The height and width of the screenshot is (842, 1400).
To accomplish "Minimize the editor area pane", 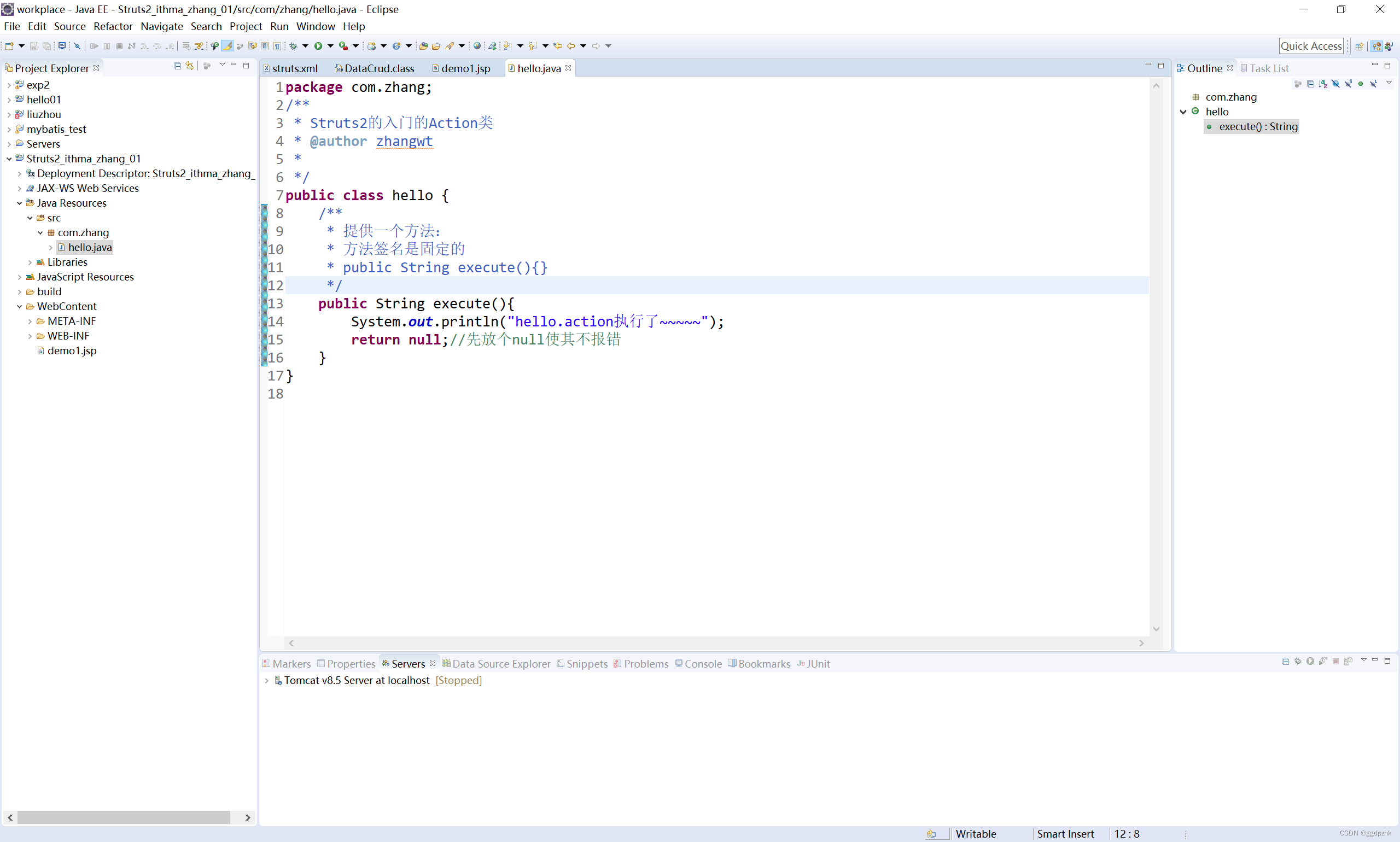I will (x=1148, y=65).
